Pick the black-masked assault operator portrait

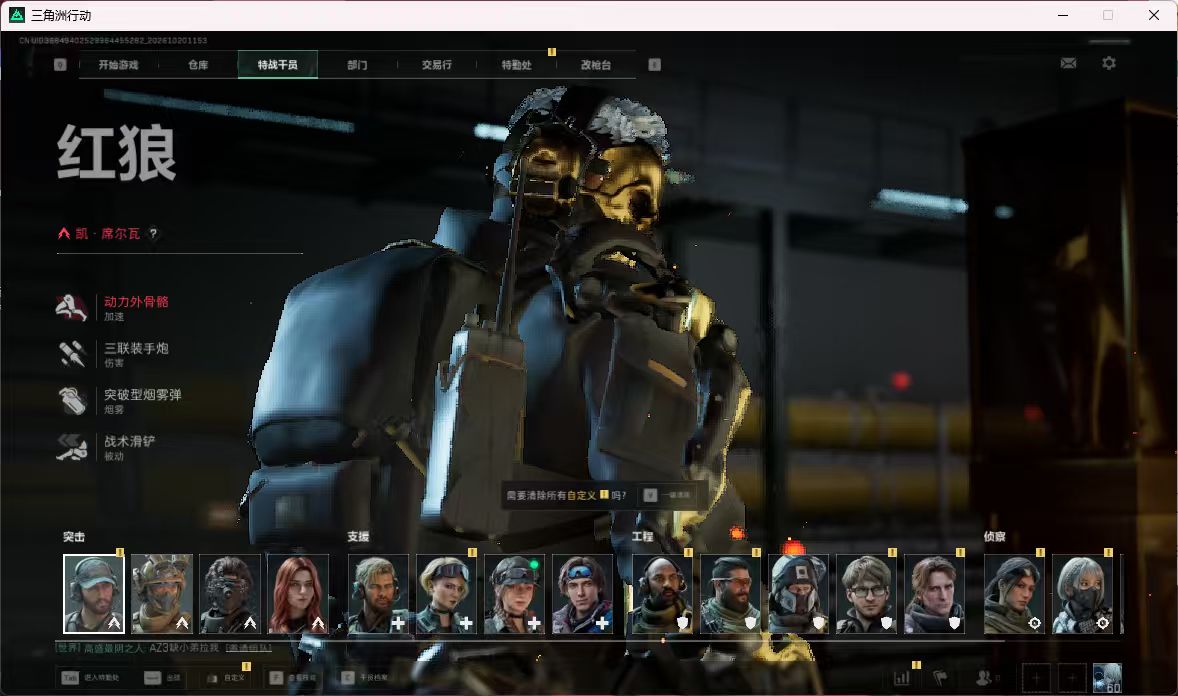point(230,594)
